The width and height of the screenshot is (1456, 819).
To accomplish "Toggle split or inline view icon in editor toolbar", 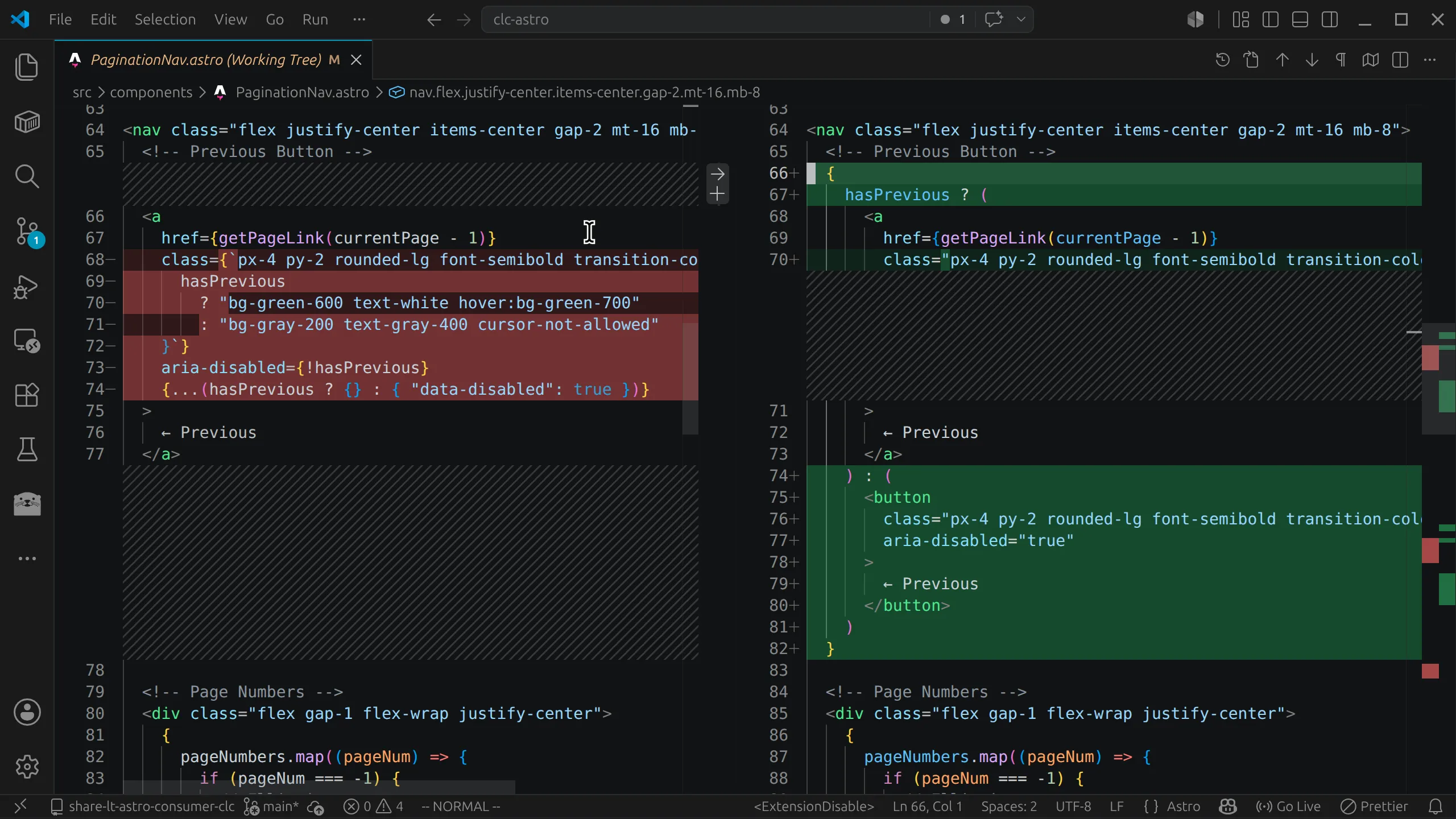I will [x=1400, y=60].
